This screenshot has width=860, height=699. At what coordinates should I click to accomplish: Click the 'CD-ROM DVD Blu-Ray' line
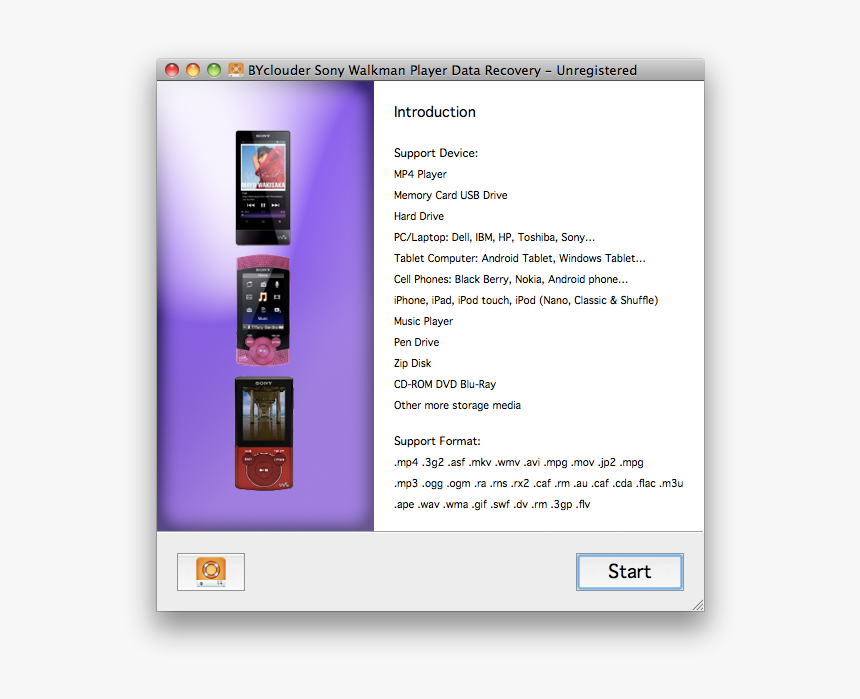pos(444,384)
